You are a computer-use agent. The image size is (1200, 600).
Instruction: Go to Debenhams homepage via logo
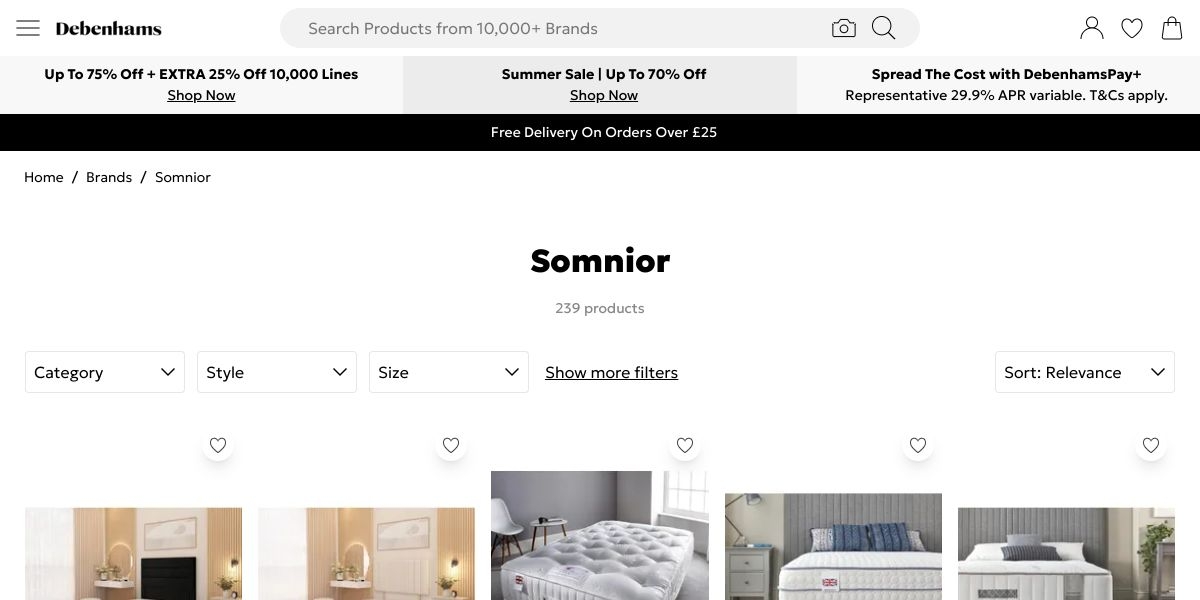coord(108,28)
